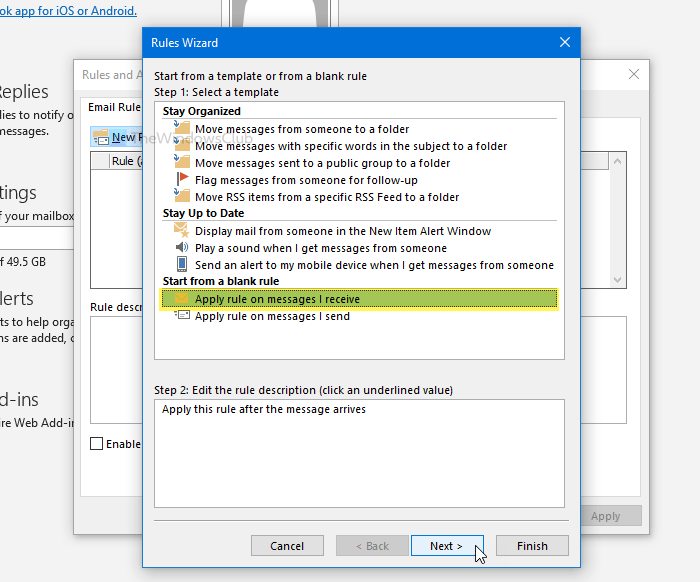Select 'Play a sound when I get messages'

point(321,248)
